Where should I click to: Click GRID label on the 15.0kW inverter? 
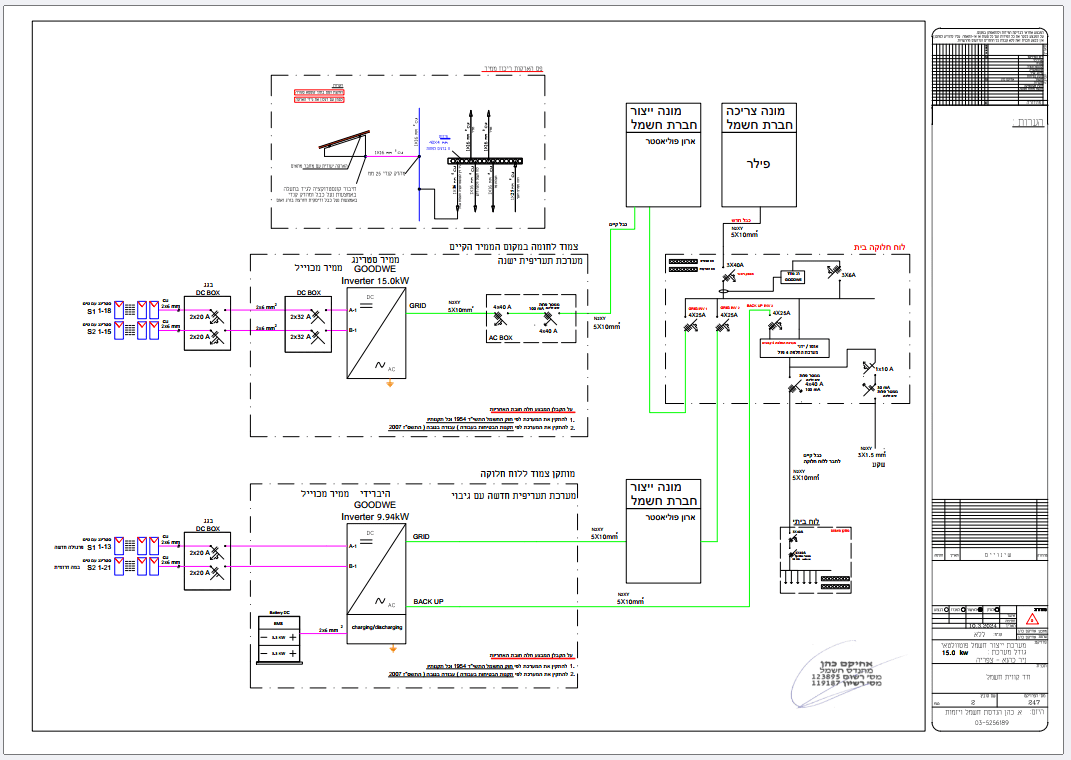point(419,304)
